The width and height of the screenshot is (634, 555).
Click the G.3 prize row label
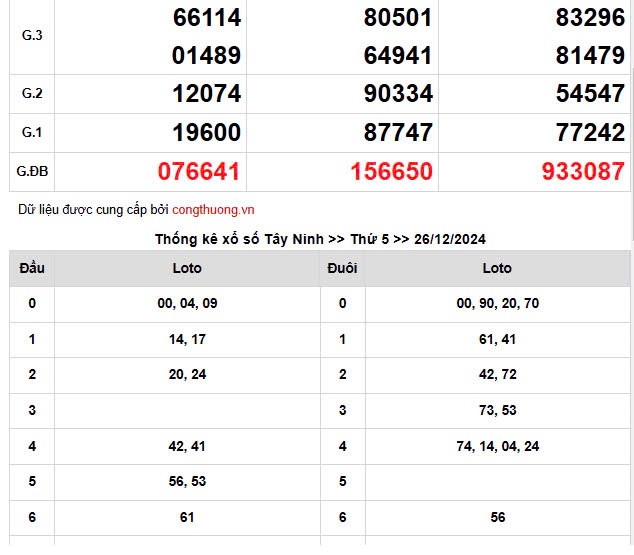[32, 36]
